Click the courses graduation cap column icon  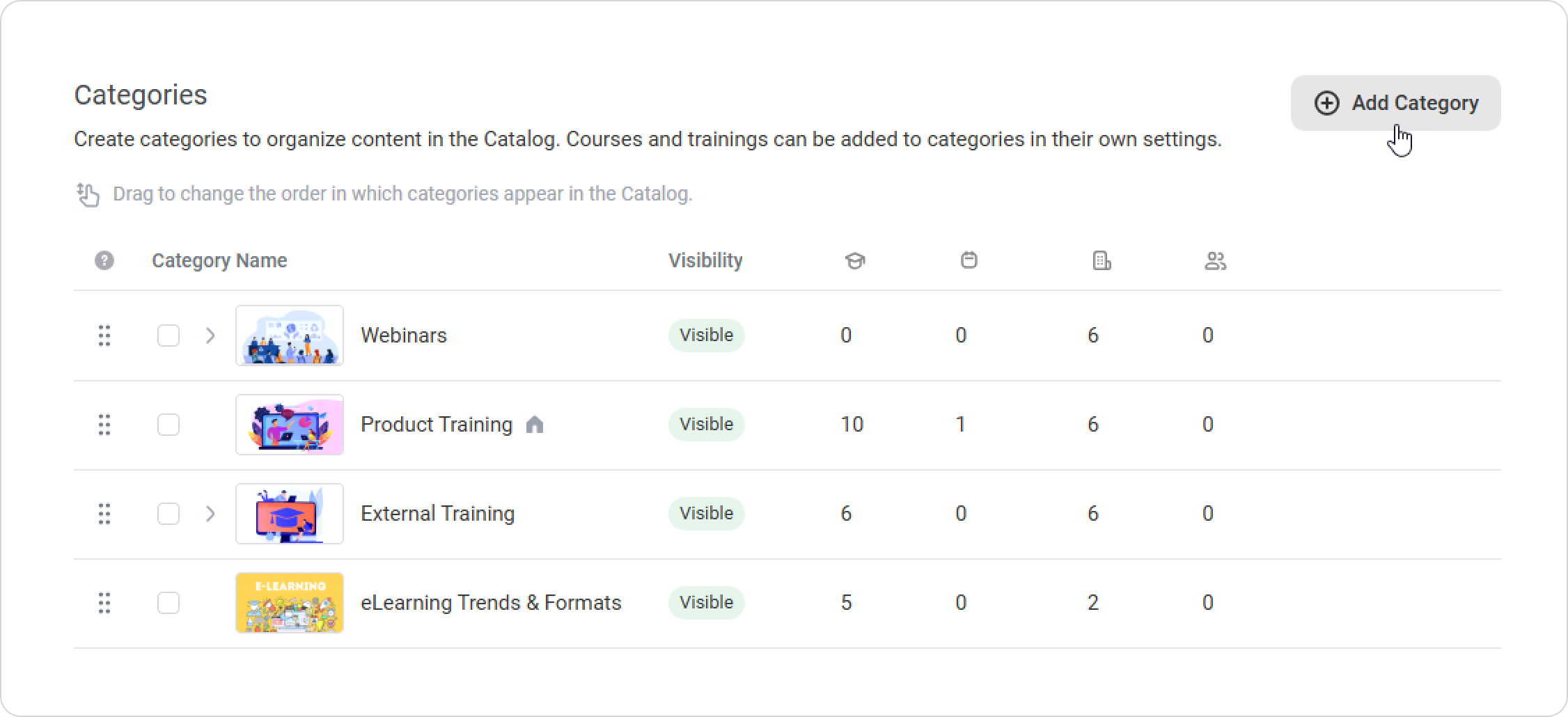[854, 261]
